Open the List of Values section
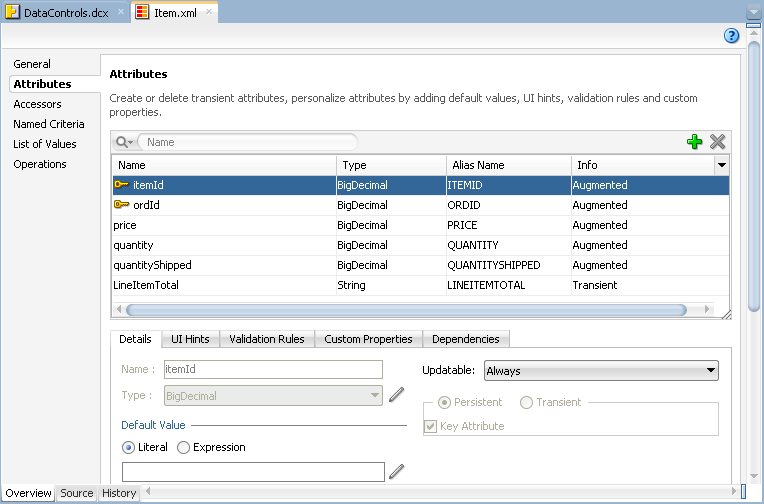This screenshot has height=504, width=764. point(45,144)
